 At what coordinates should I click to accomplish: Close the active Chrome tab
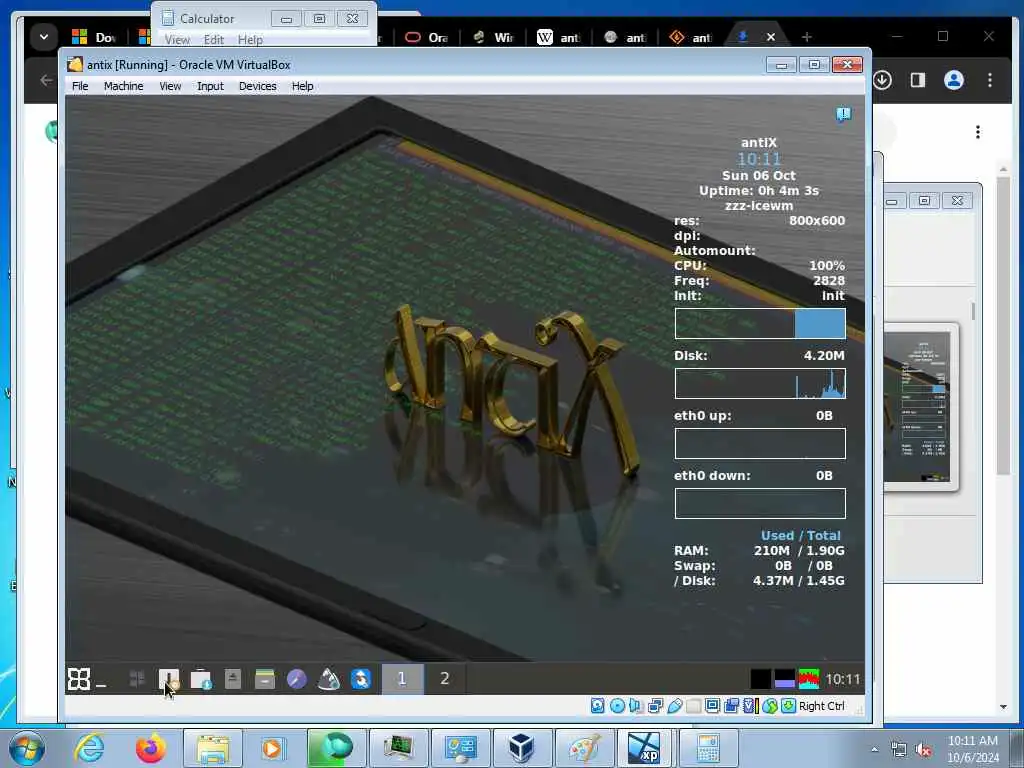pyautogui.click(x=771, y=37)
